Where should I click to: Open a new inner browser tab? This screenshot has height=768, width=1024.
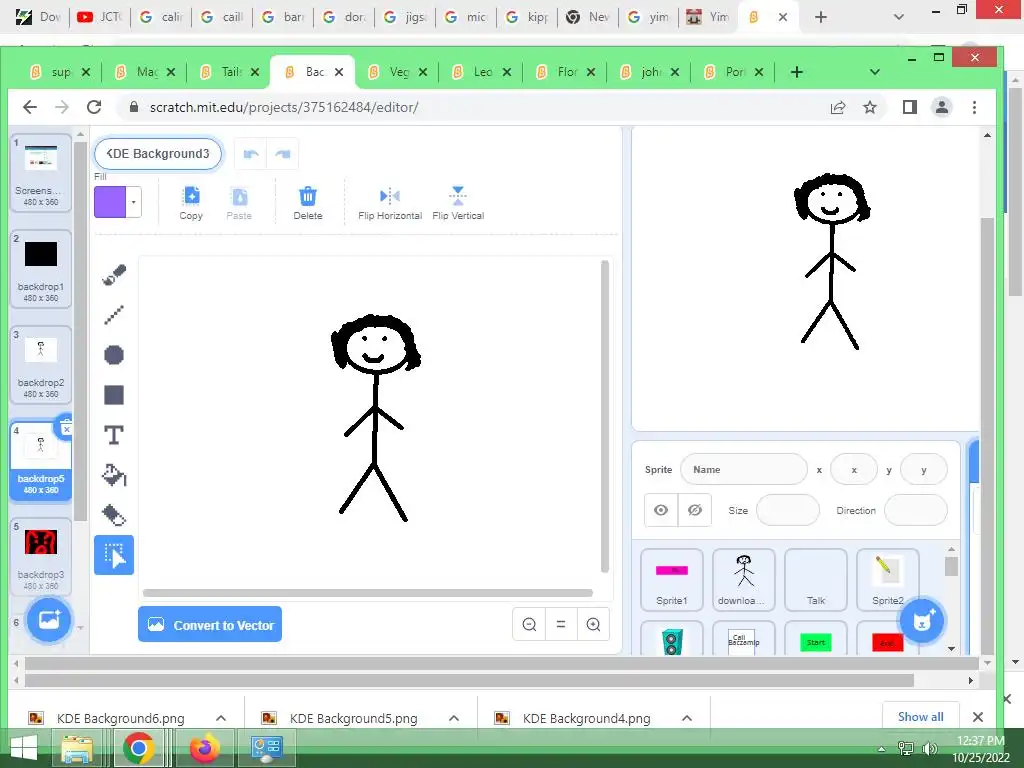[x=797, y=72]
